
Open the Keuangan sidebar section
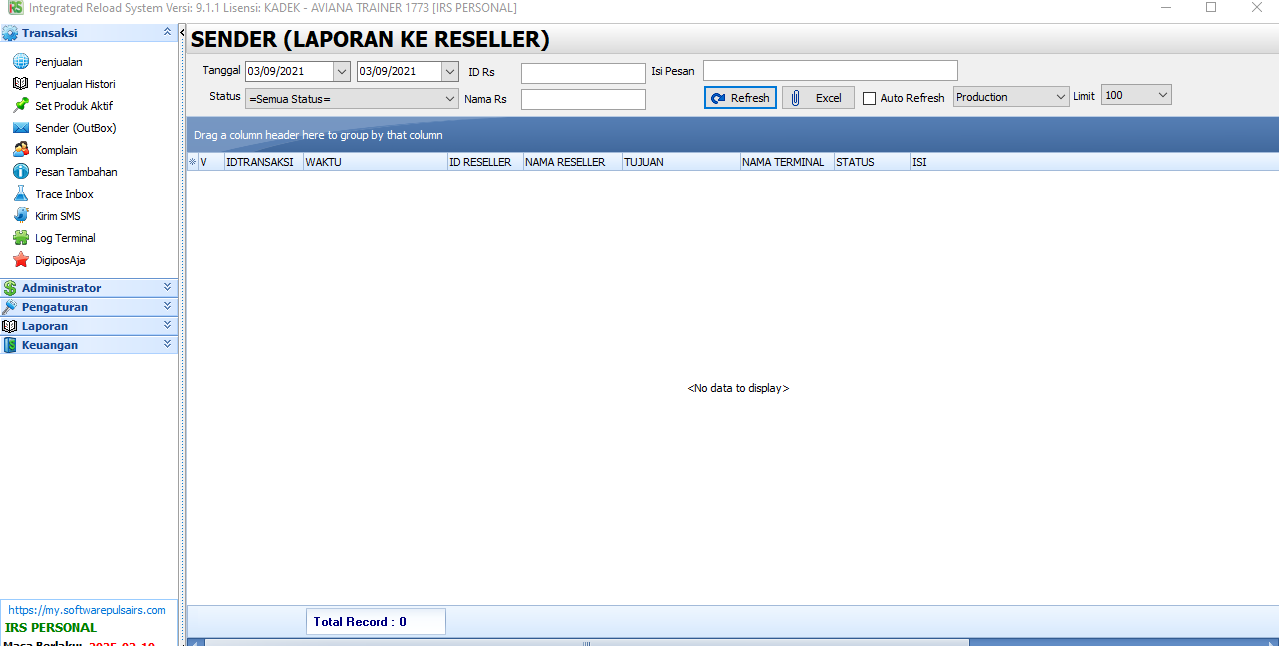pos(88,345)
